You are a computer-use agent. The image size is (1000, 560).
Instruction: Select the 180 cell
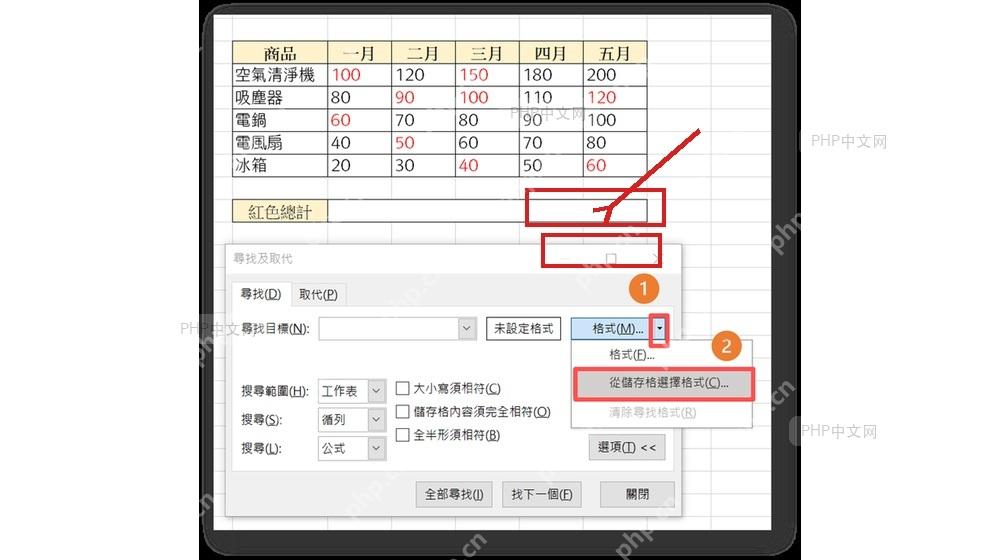click(x=551, y=75)
